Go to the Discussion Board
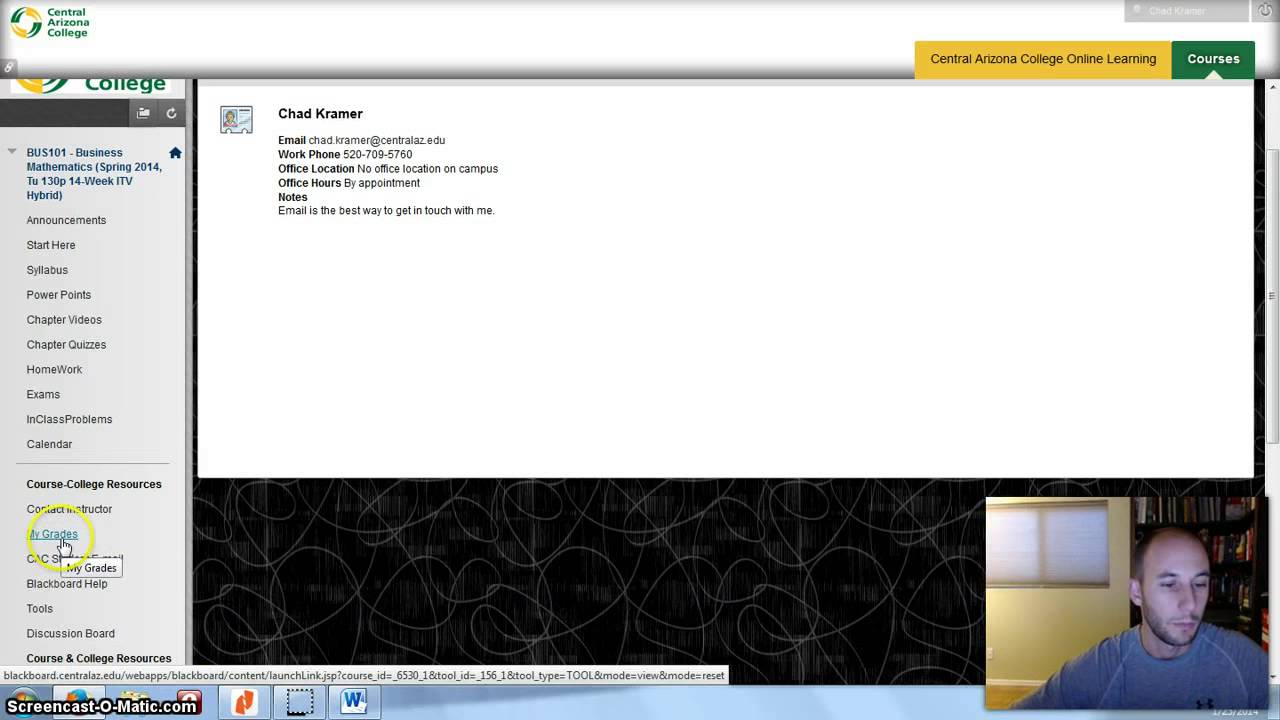This screenshot has height=720, width=1280. point(71,634)
